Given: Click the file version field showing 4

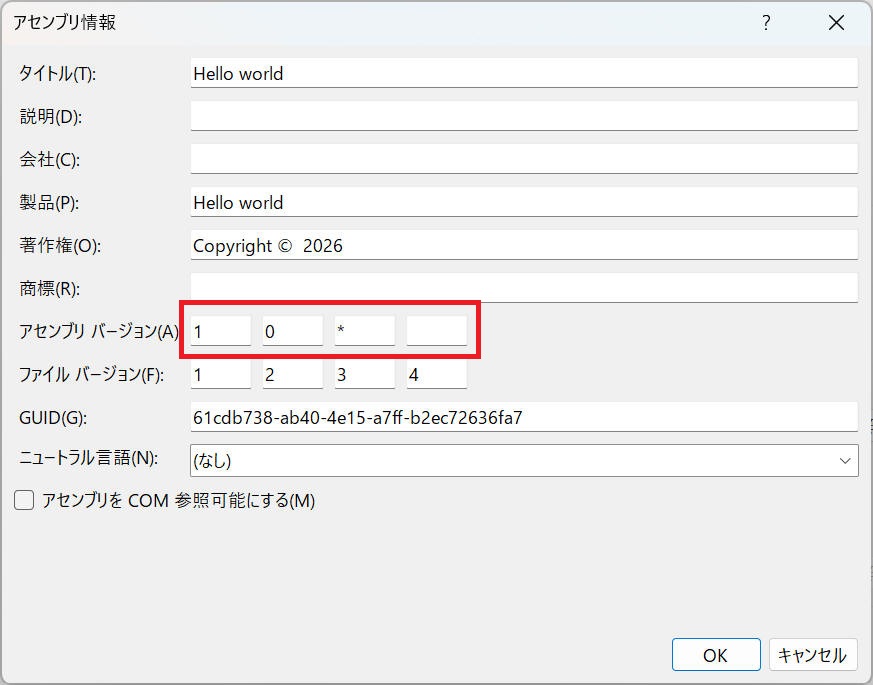Looking at the screenshot, I should point(436,373).
